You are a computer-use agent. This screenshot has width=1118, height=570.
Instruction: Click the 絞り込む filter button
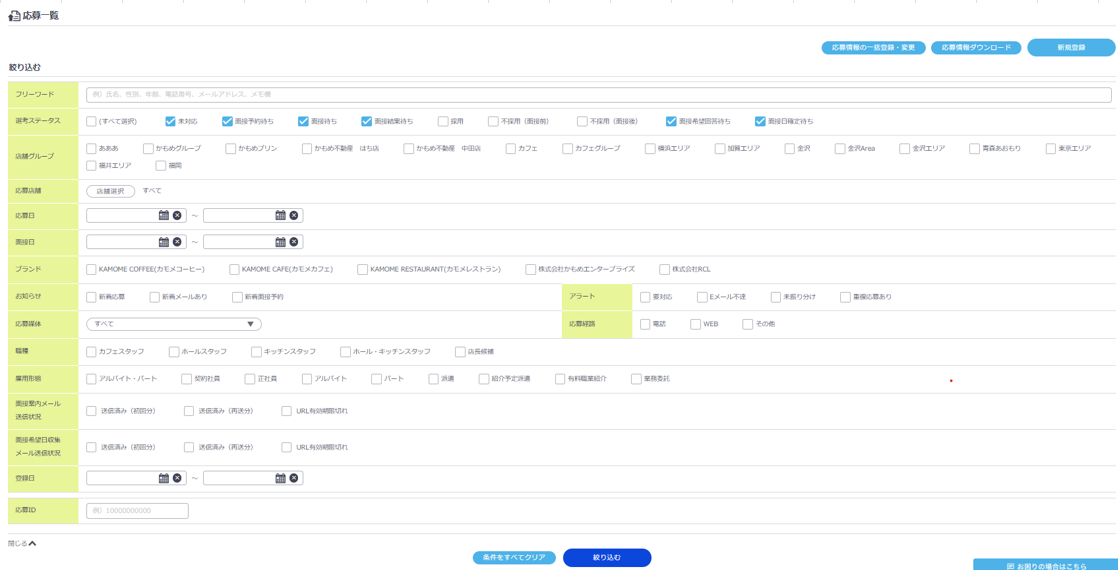(x=607, y=557)
